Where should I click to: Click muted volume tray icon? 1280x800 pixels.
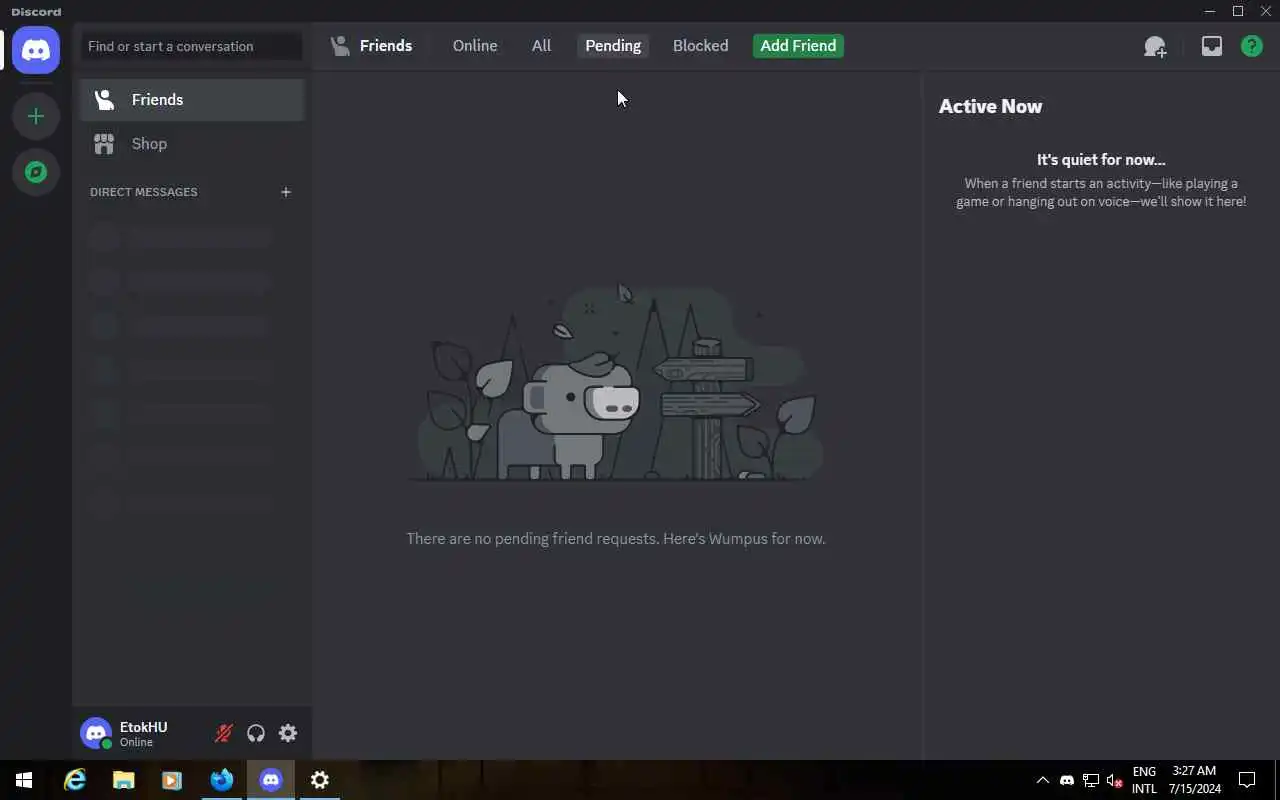[x=1115, y=780]
